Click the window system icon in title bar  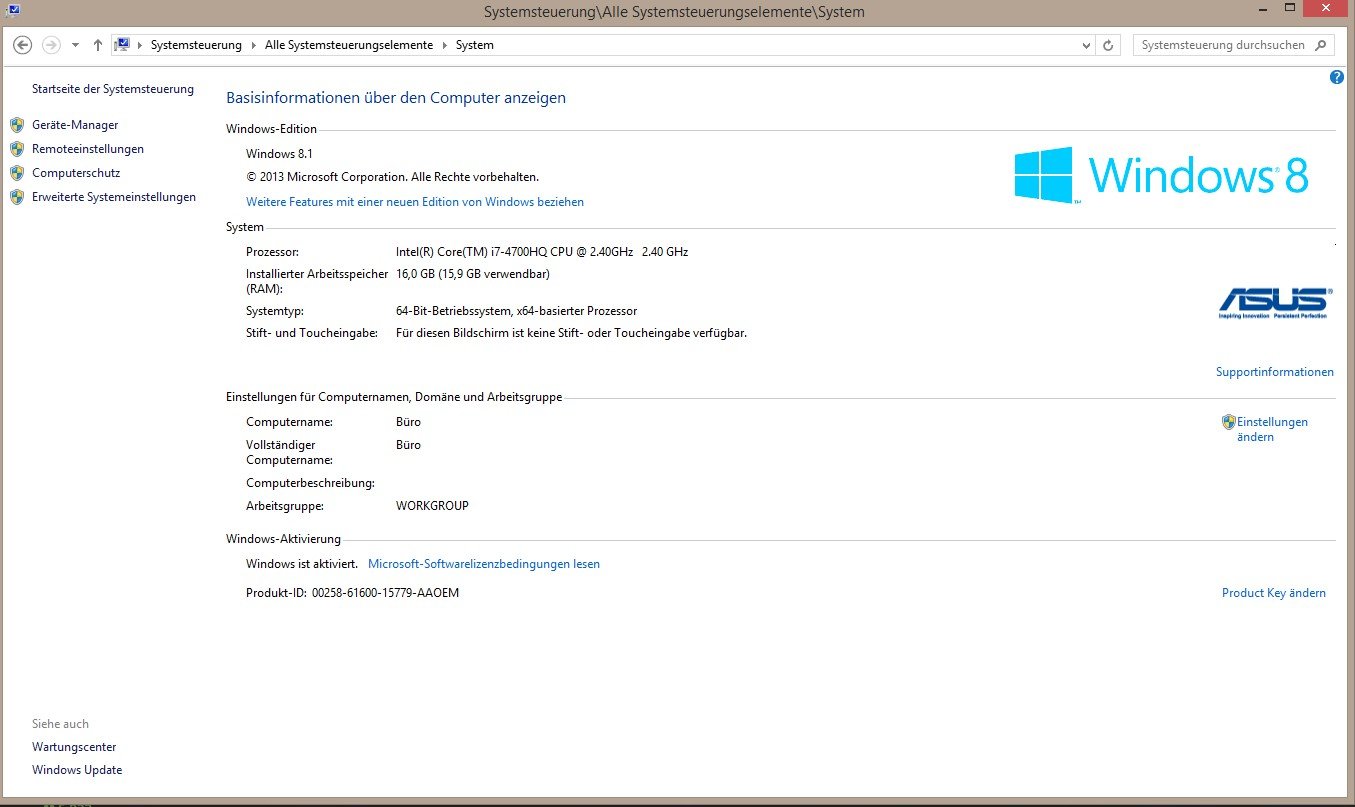point(13,9)
